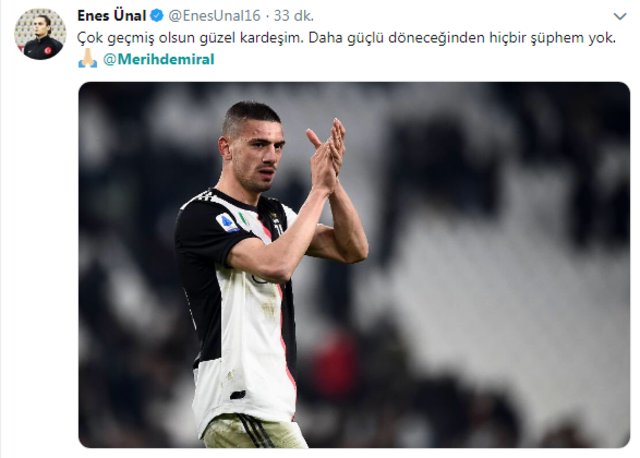This screenshot has width=640, height=458.
Task: Click the blue verified badge
Action: [157, 16]
